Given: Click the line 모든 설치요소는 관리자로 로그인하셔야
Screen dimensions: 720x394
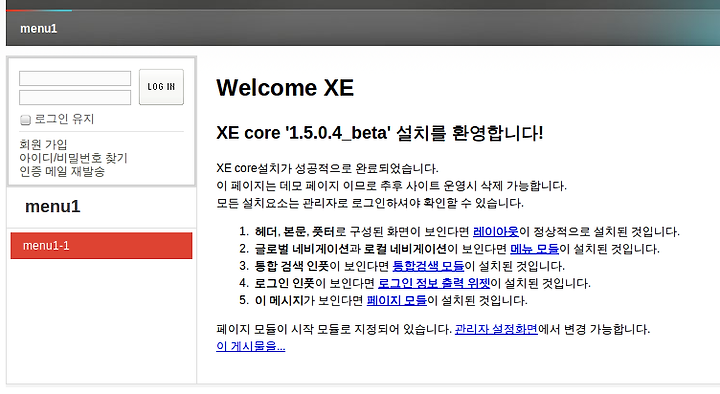Looking at the screenshot, I should (x=370, y=203).
